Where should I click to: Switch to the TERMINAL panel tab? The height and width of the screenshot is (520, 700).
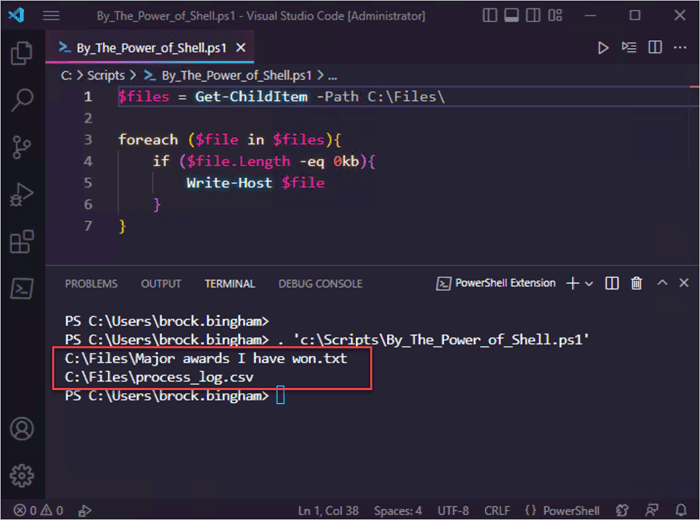(x=230, y=283)
